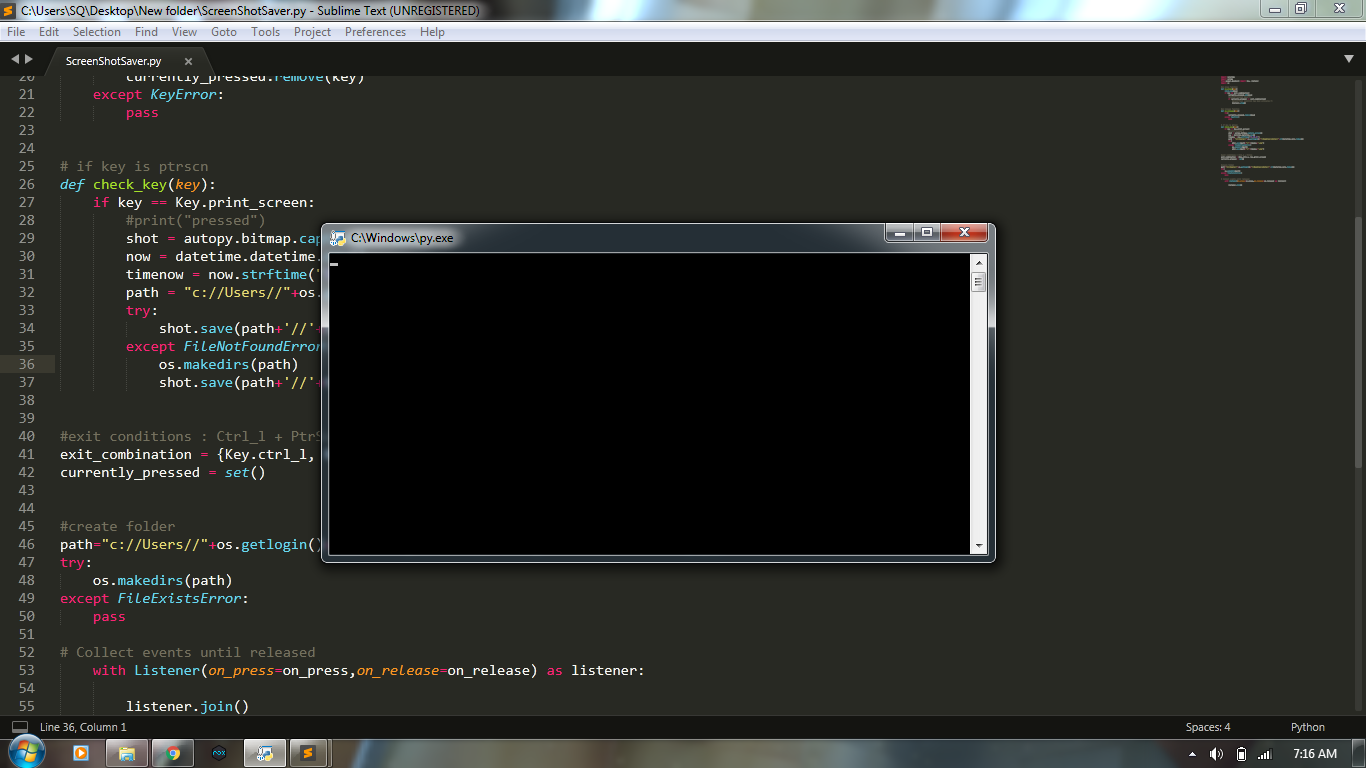1366x768 pixels.
Task: Switch to the running Python console via its taskbar icon
Action: point(264,752)
